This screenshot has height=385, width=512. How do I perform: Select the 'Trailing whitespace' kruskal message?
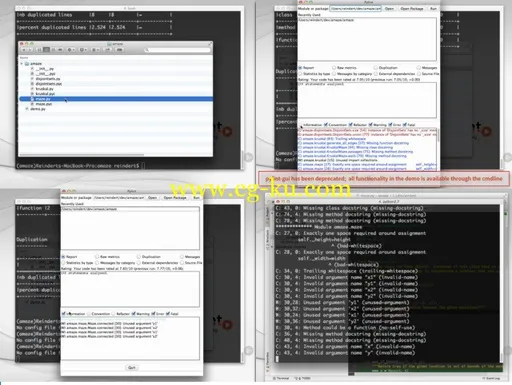332,139
